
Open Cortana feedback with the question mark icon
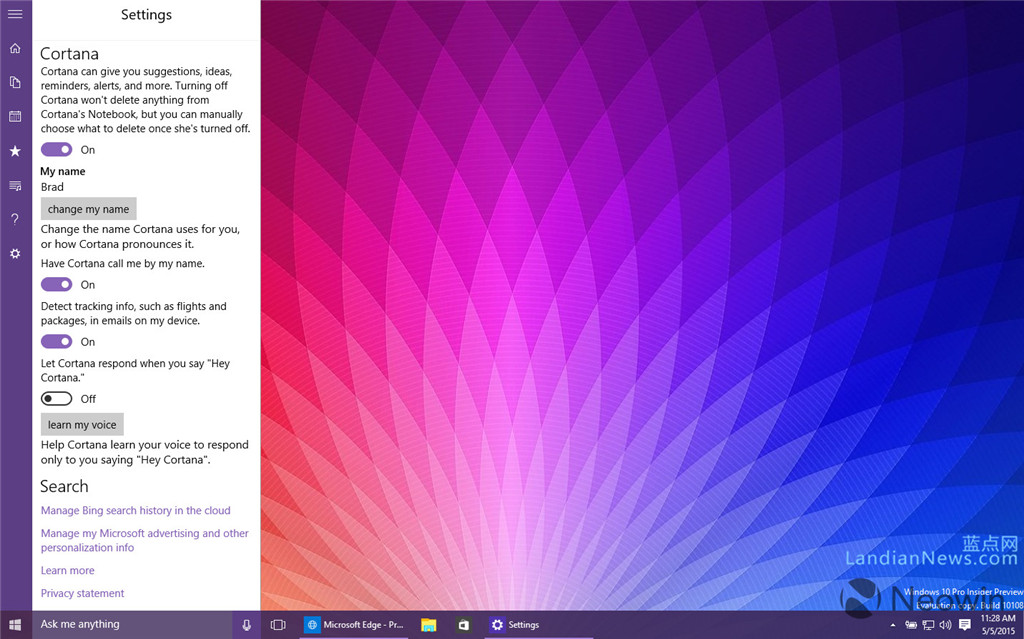click(x=14, y=218)
